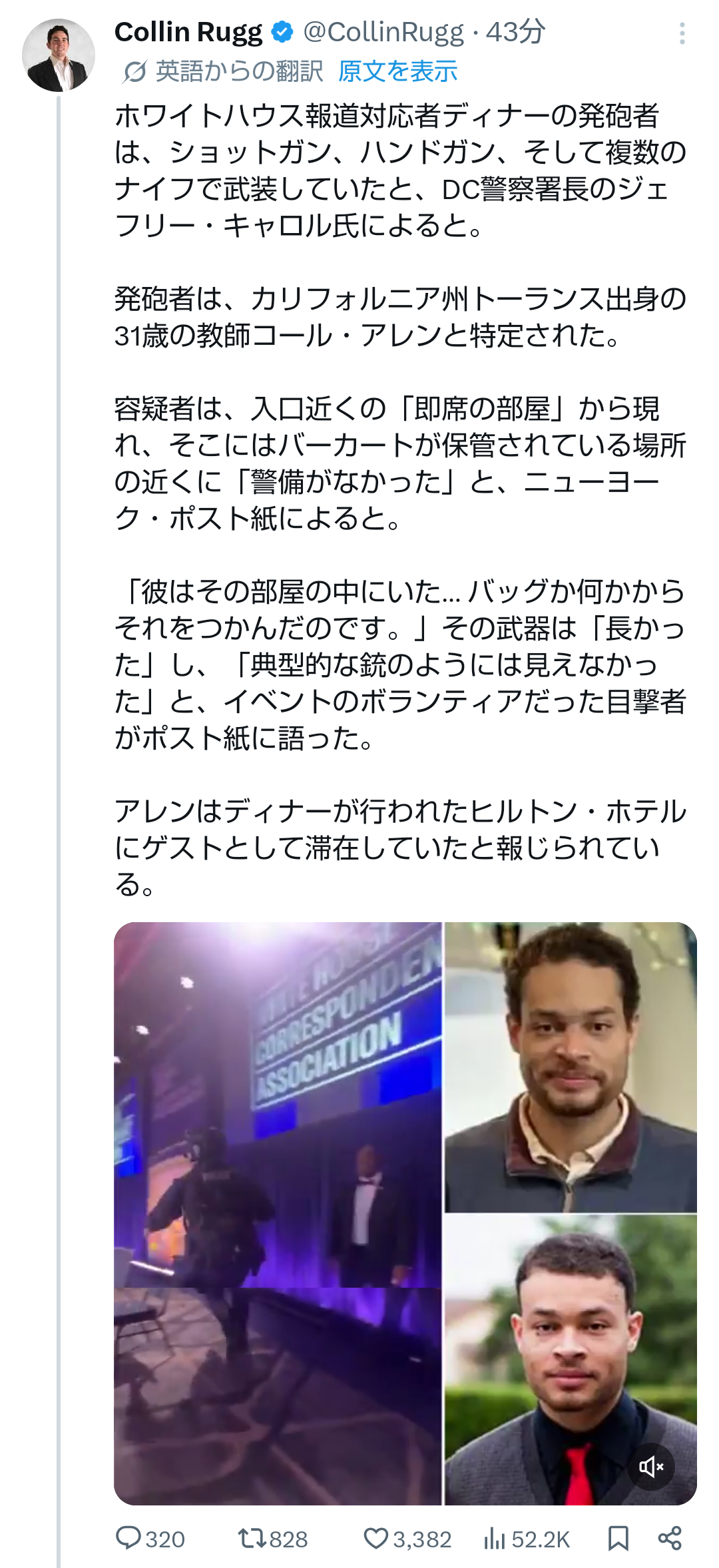Bookmark this post
Viewport: 719px width, 1568px height.
pos(618,1539)
